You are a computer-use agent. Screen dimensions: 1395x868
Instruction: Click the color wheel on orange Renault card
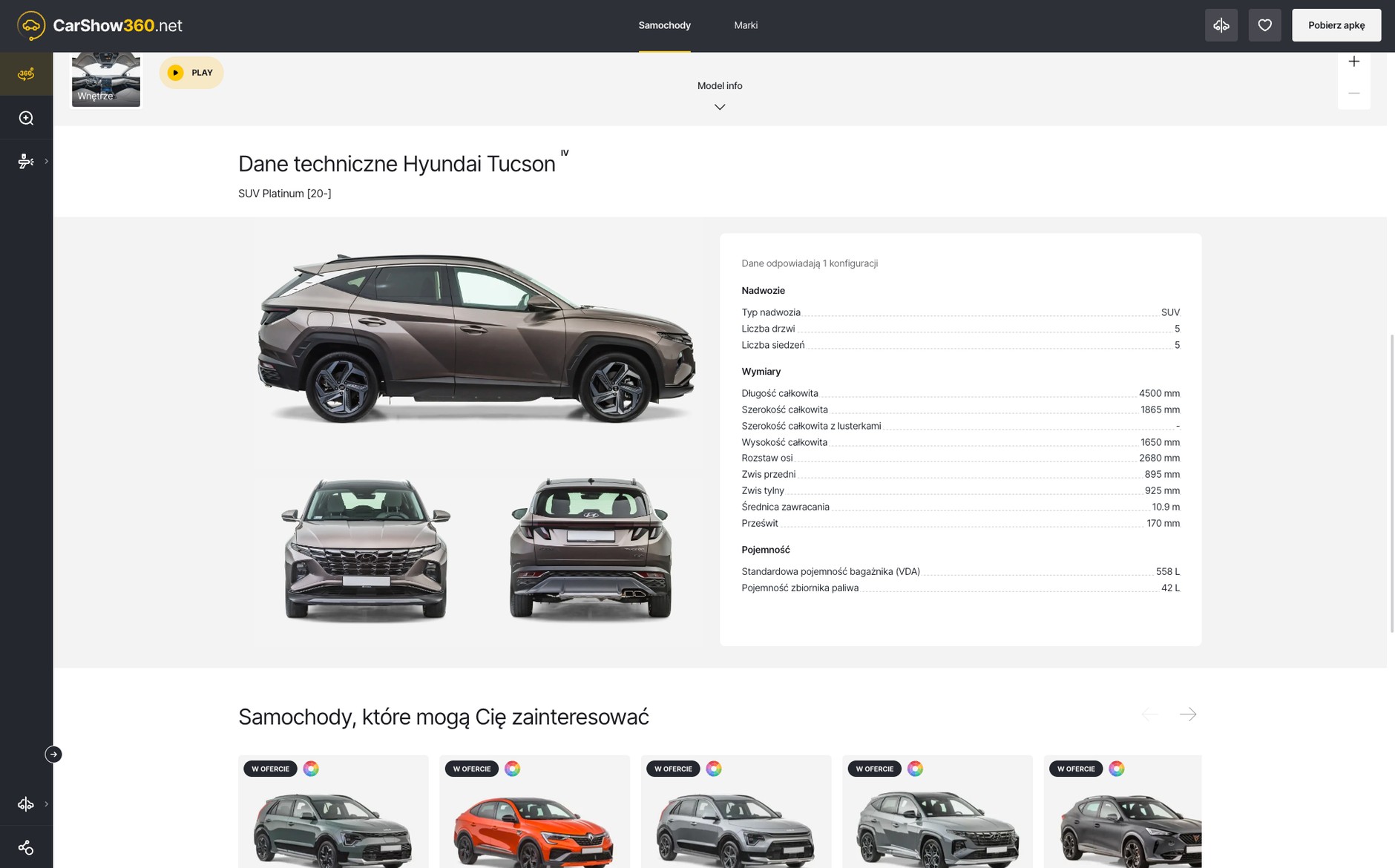pyautogui.click(x=513, y=769)
